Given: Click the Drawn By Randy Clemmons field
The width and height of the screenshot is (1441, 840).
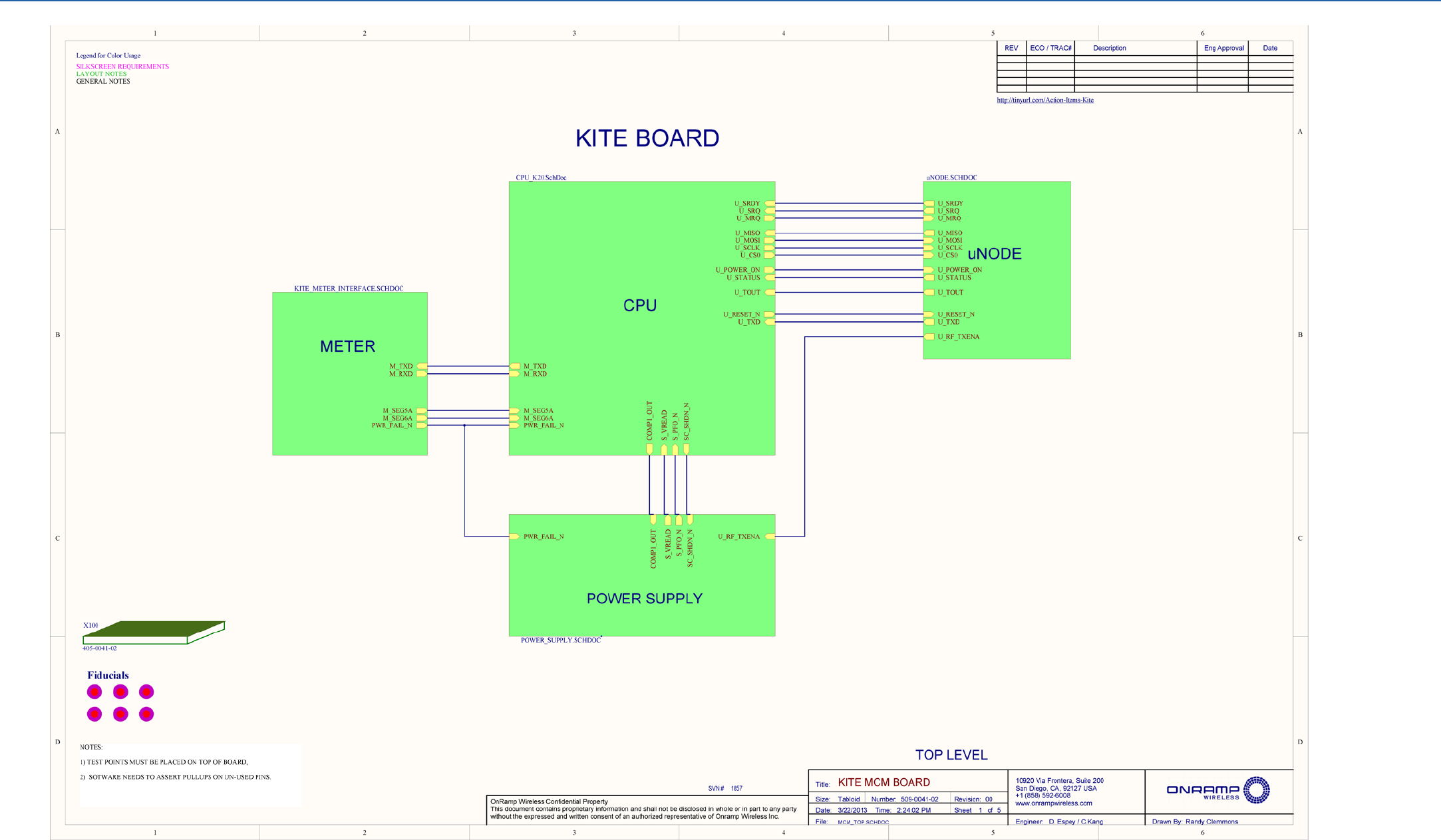Looking at the screenshot, I should 1195,822.
